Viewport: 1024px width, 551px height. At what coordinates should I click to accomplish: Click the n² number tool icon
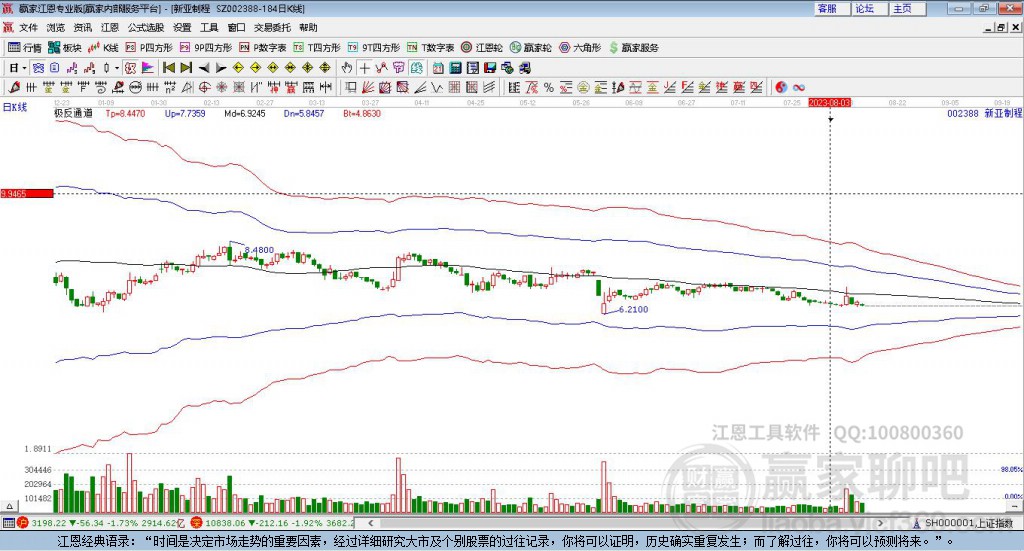pyautogui.click(x=170, y=87)
